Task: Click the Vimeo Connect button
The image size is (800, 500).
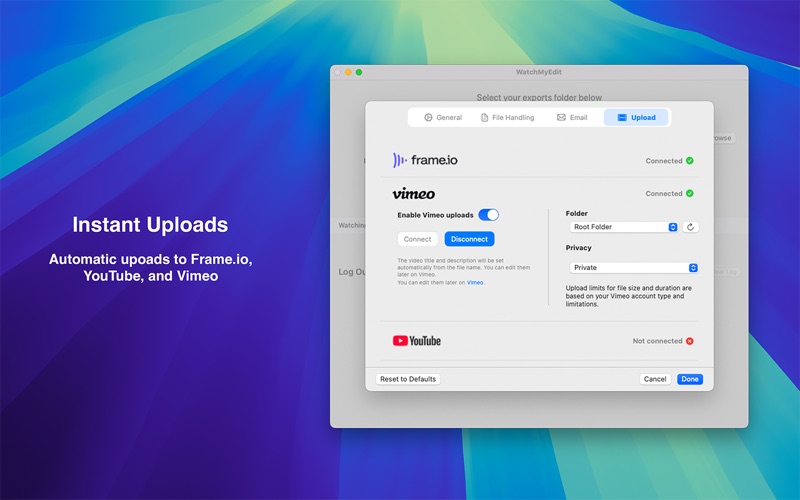Action: click(417, 239)
